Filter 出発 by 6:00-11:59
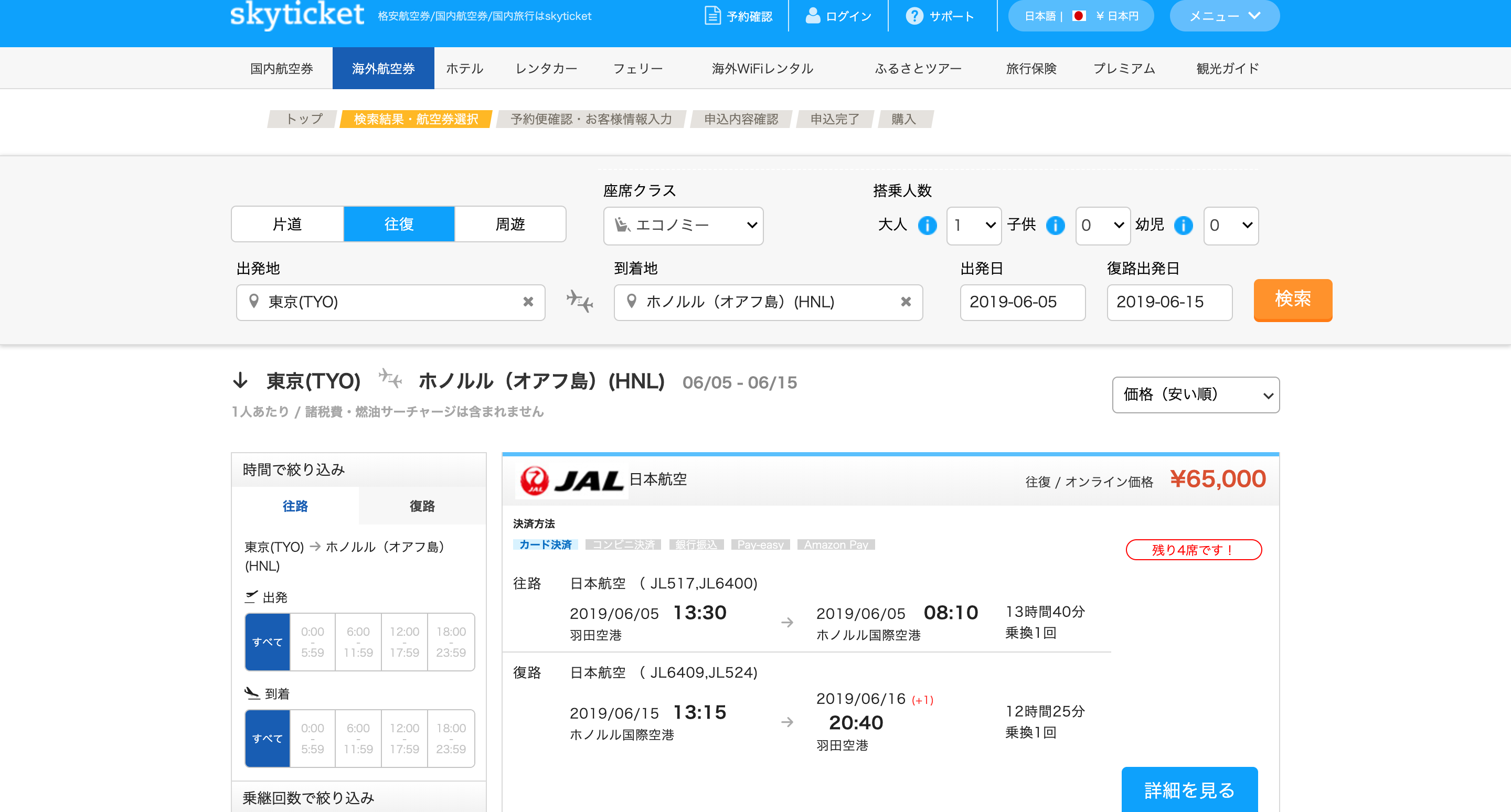 coord(358,642)
